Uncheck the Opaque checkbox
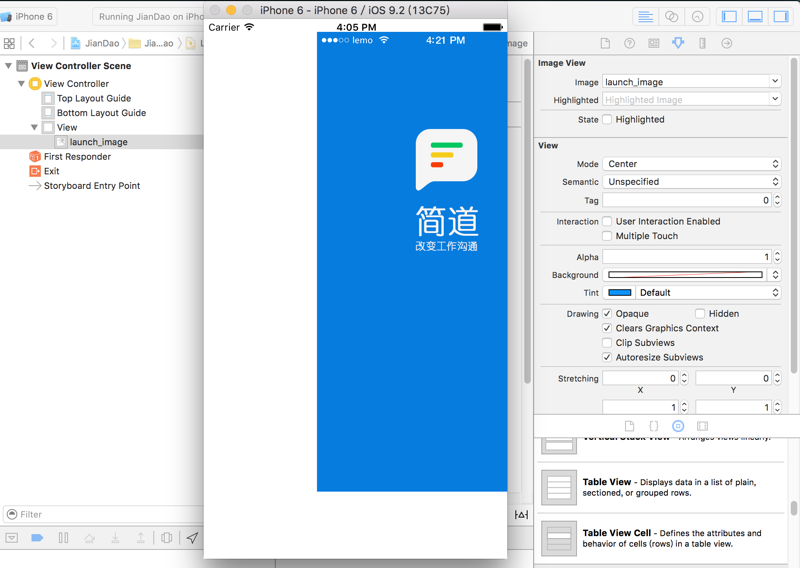Image resolution: width=800 pixels, height=568 pixels. (x=607, y=313)
